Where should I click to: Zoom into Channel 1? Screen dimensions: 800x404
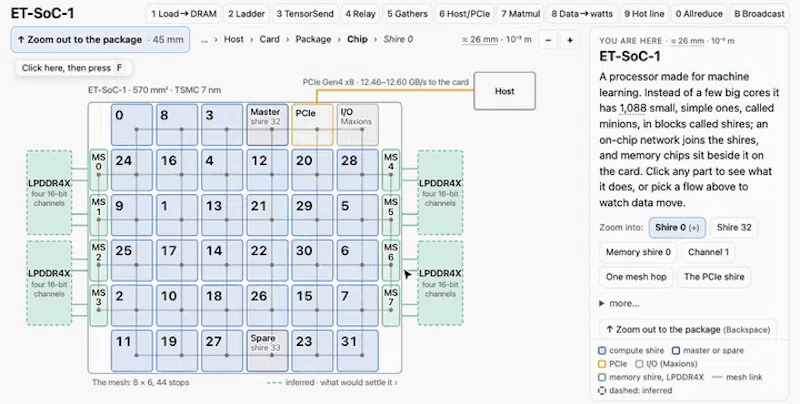click(708, 252)
